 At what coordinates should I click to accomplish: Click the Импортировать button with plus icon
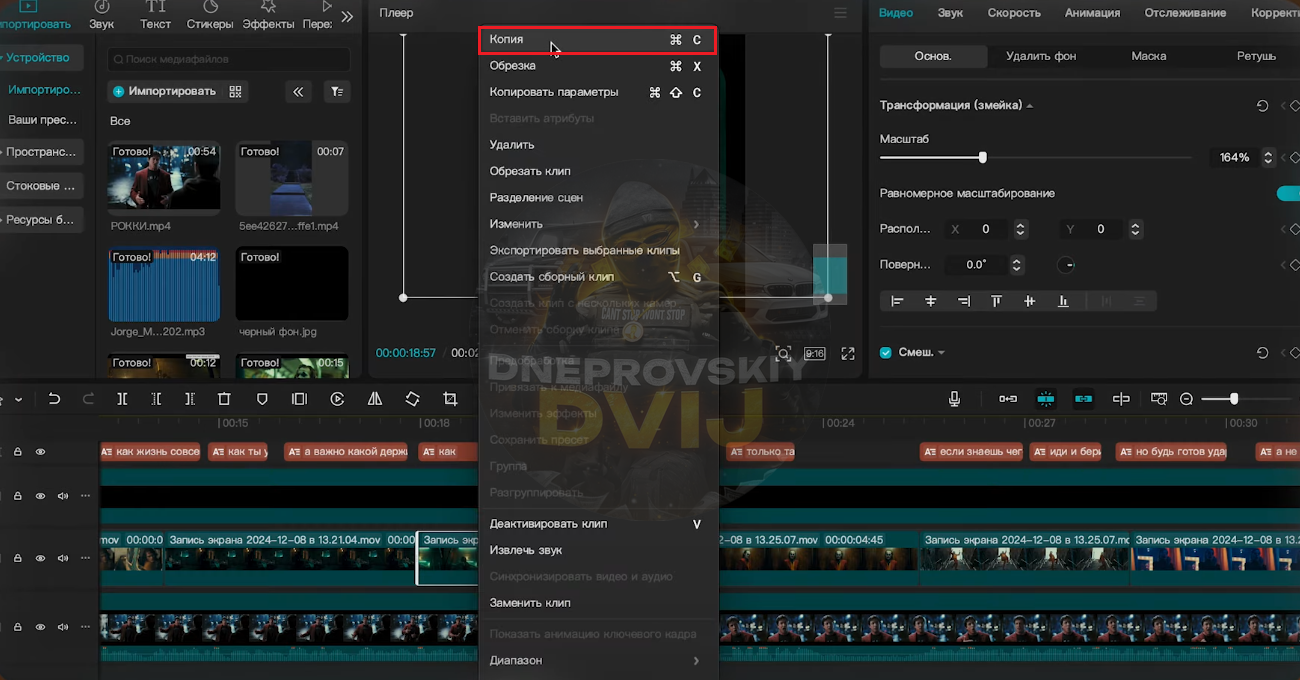click(x=165, y=91)
